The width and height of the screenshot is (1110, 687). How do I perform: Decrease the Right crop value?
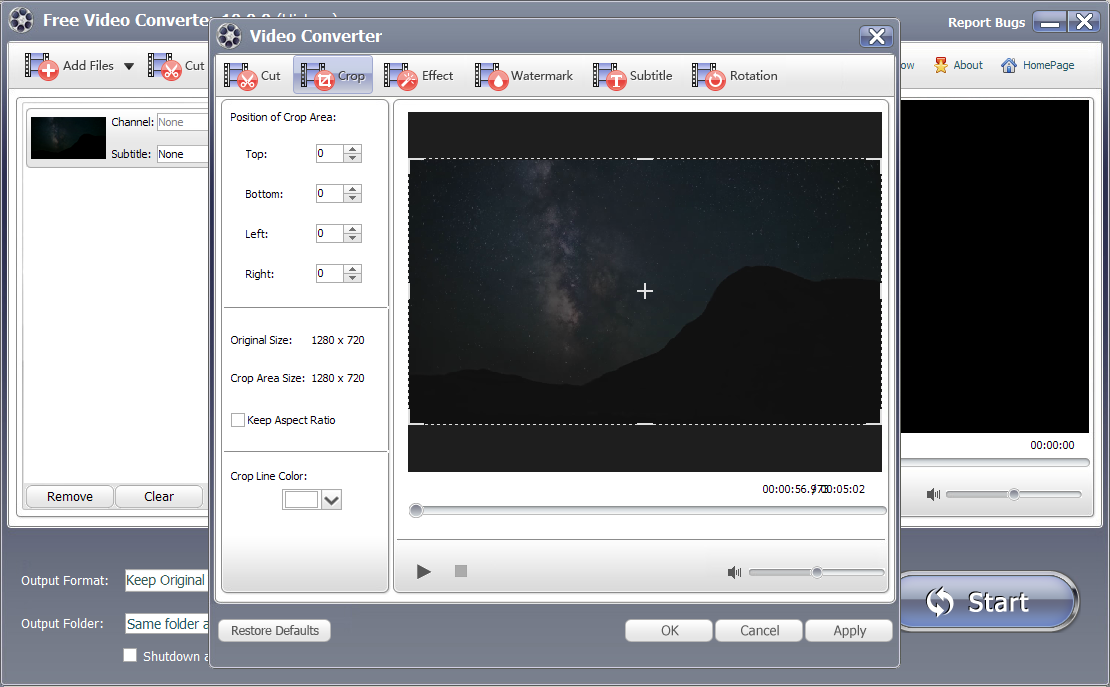[353, 278]
